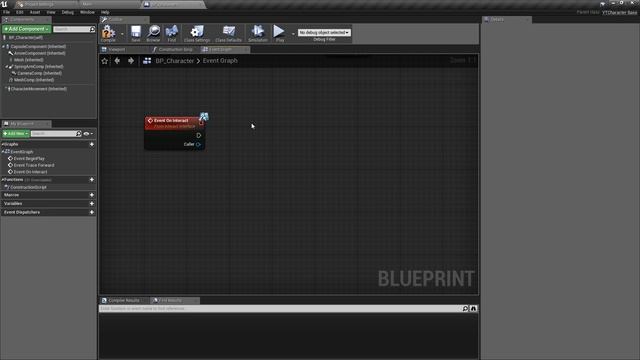Click the graph grid icon before BP_Character breadcrumb
640x360 pixels.
147,61
